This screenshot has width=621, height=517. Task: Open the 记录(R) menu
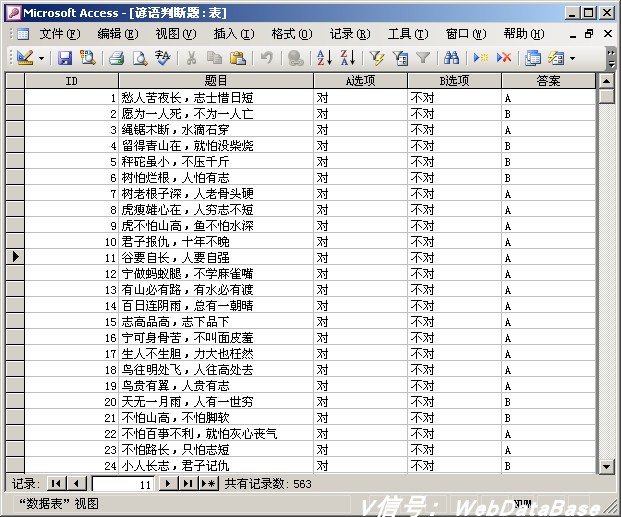coord(350,34)
